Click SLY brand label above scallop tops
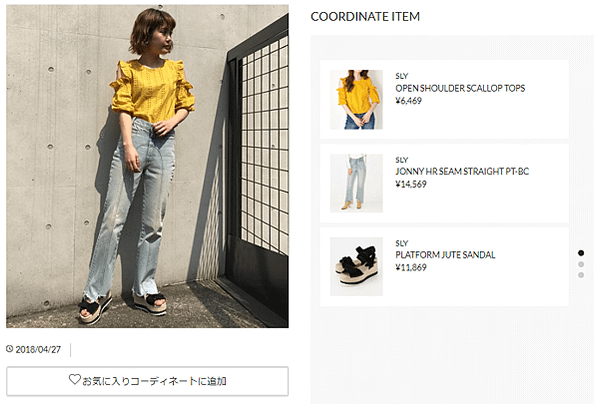Screen dimensions: 599x404 tap(401, 76)
